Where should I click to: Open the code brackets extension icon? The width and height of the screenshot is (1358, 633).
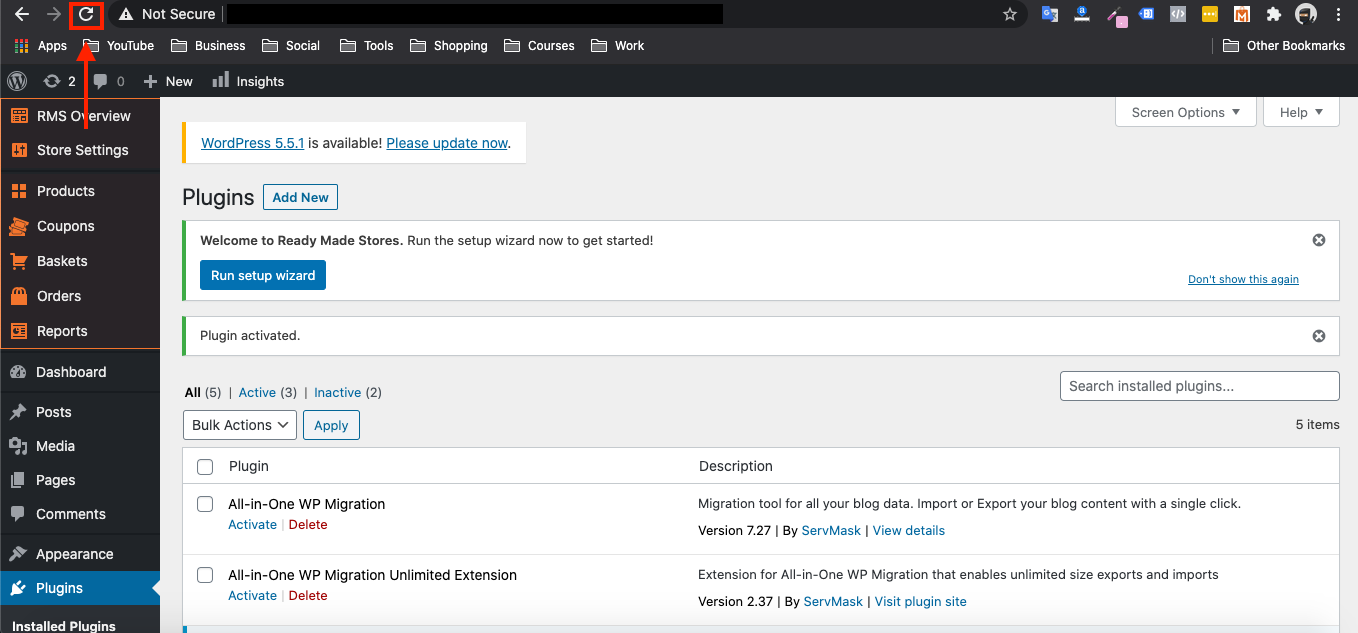pos(1178,14)
